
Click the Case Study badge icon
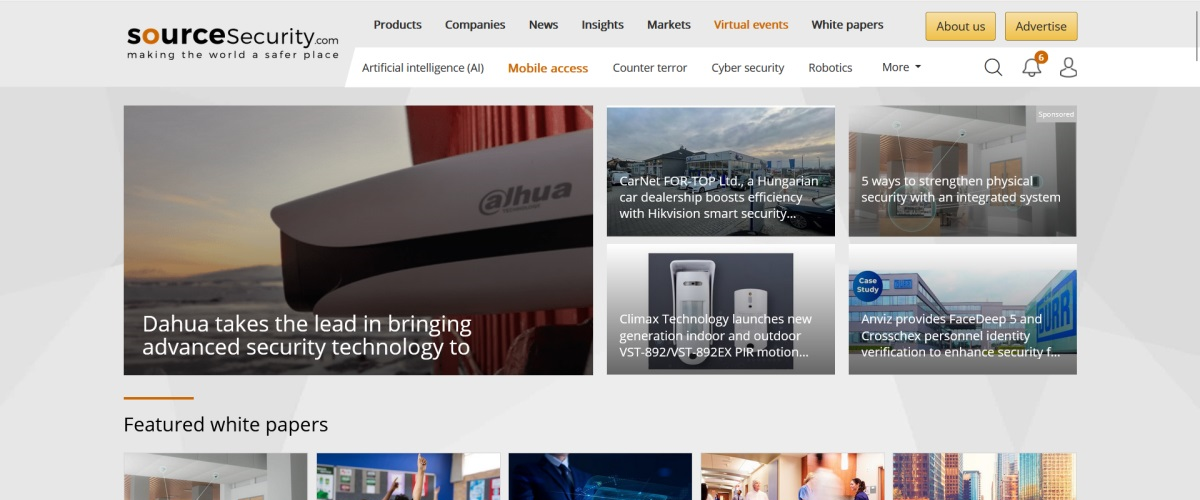(867, 286)
